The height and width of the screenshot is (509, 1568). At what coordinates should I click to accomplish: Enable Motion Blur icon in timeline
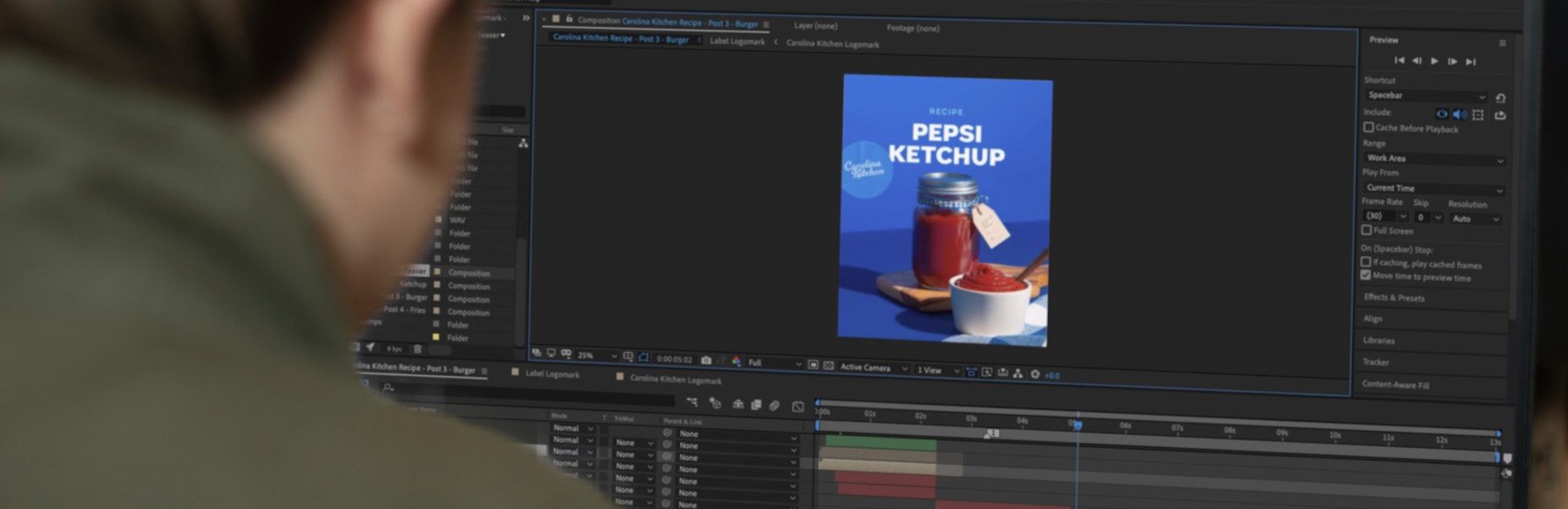pos(774,406)
